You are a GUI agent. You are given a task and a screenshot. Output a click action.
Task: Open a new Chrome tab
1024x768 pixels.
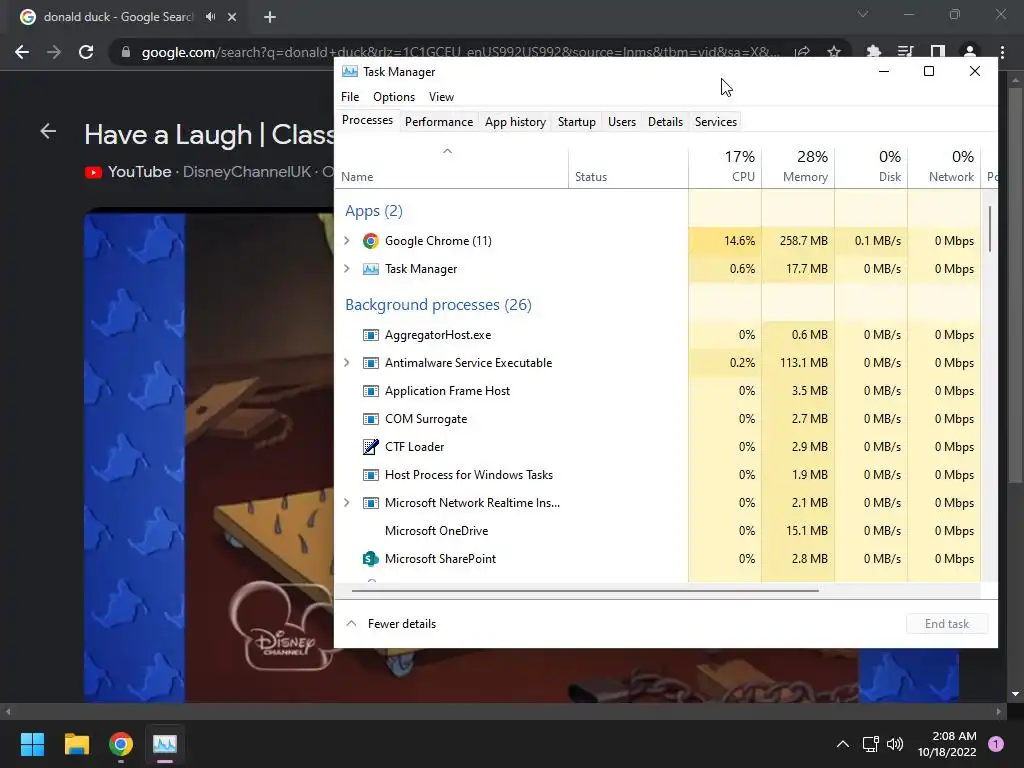pos(270,17)
